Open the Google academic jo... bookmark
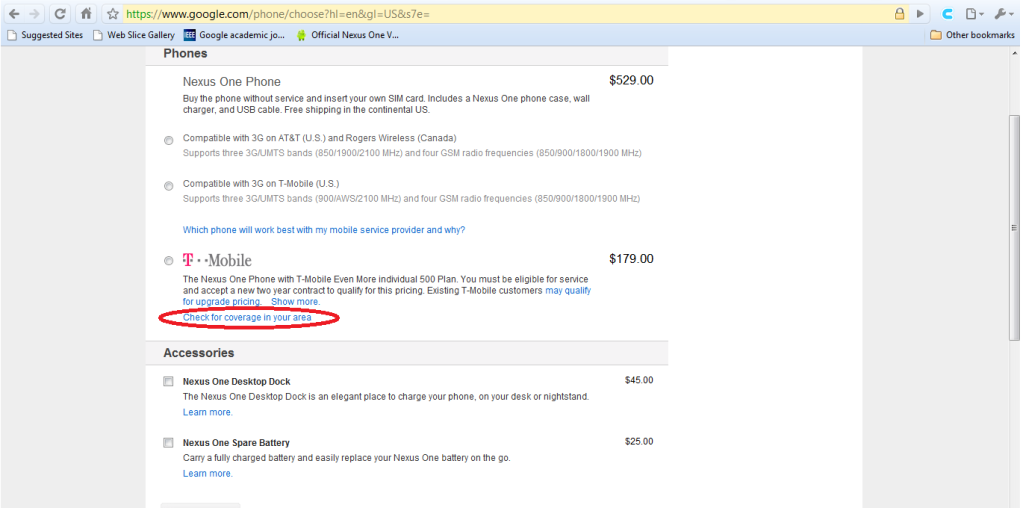The width and height of the screenshot is (1023, 508). click(234, 35)
